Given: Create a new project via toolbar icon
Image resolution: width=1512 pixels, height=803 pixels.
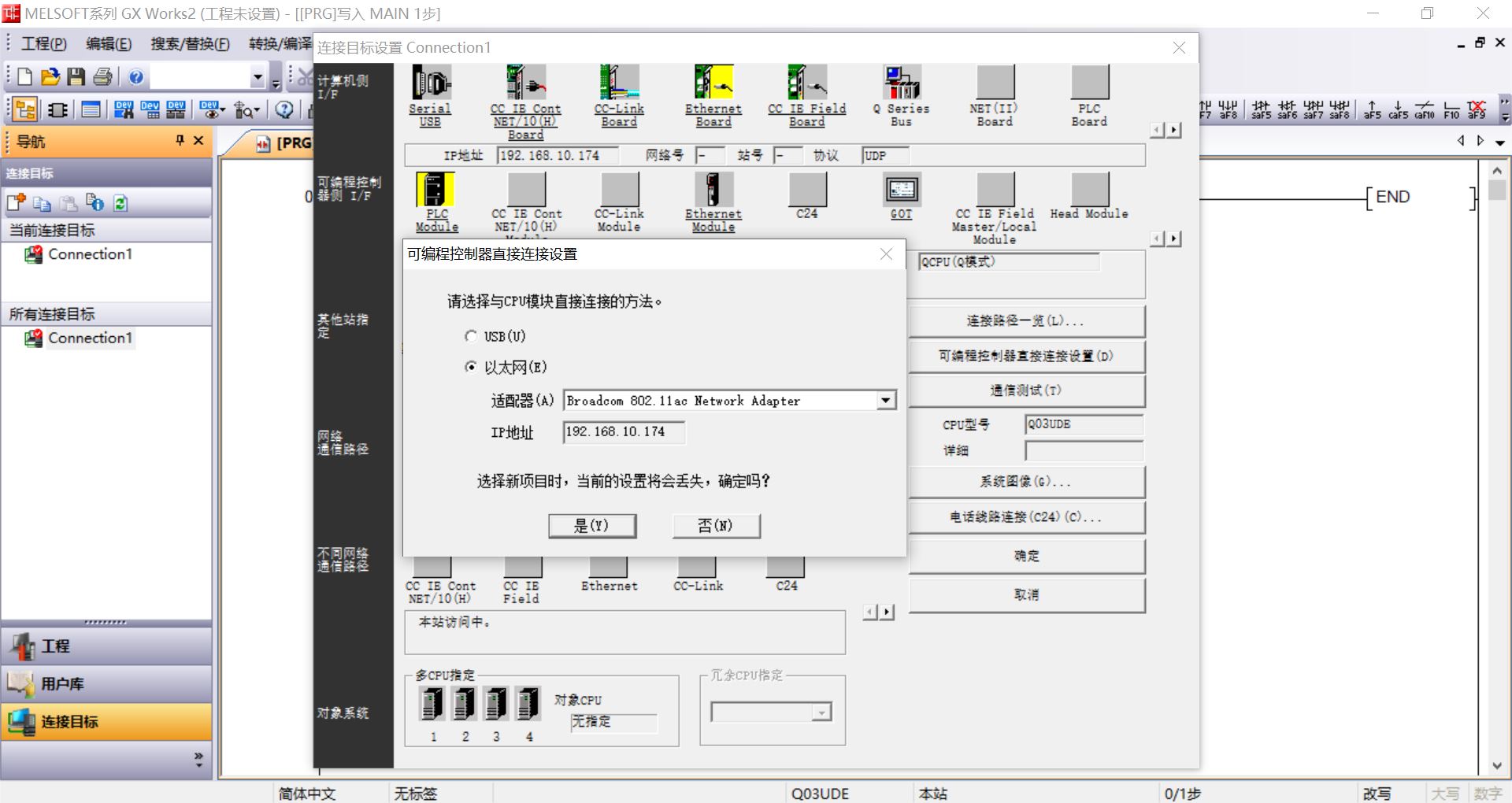Looking at the screenshot, I should tap(23, 76).
